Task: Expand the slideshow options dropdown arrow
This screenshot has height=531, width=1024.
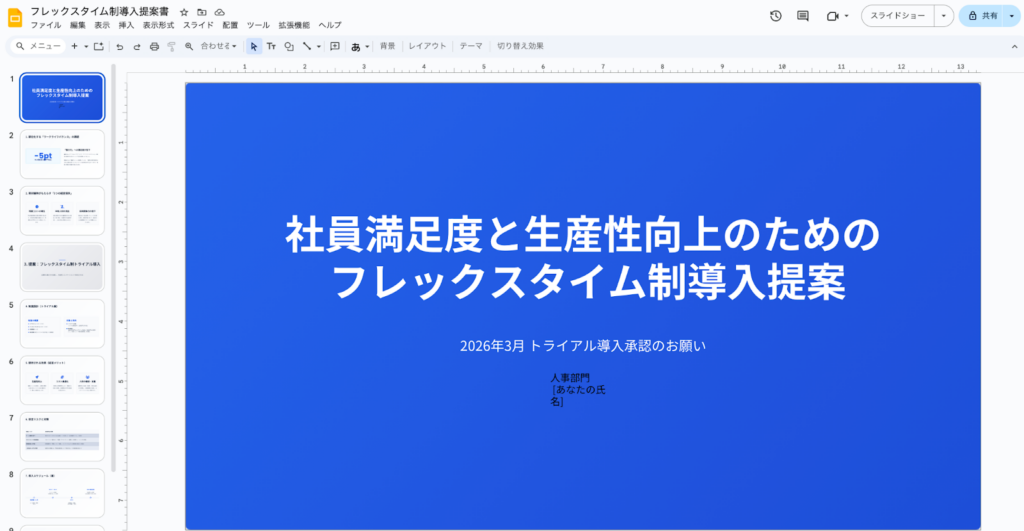Action: pyautogui.click(x=943, y=16)
